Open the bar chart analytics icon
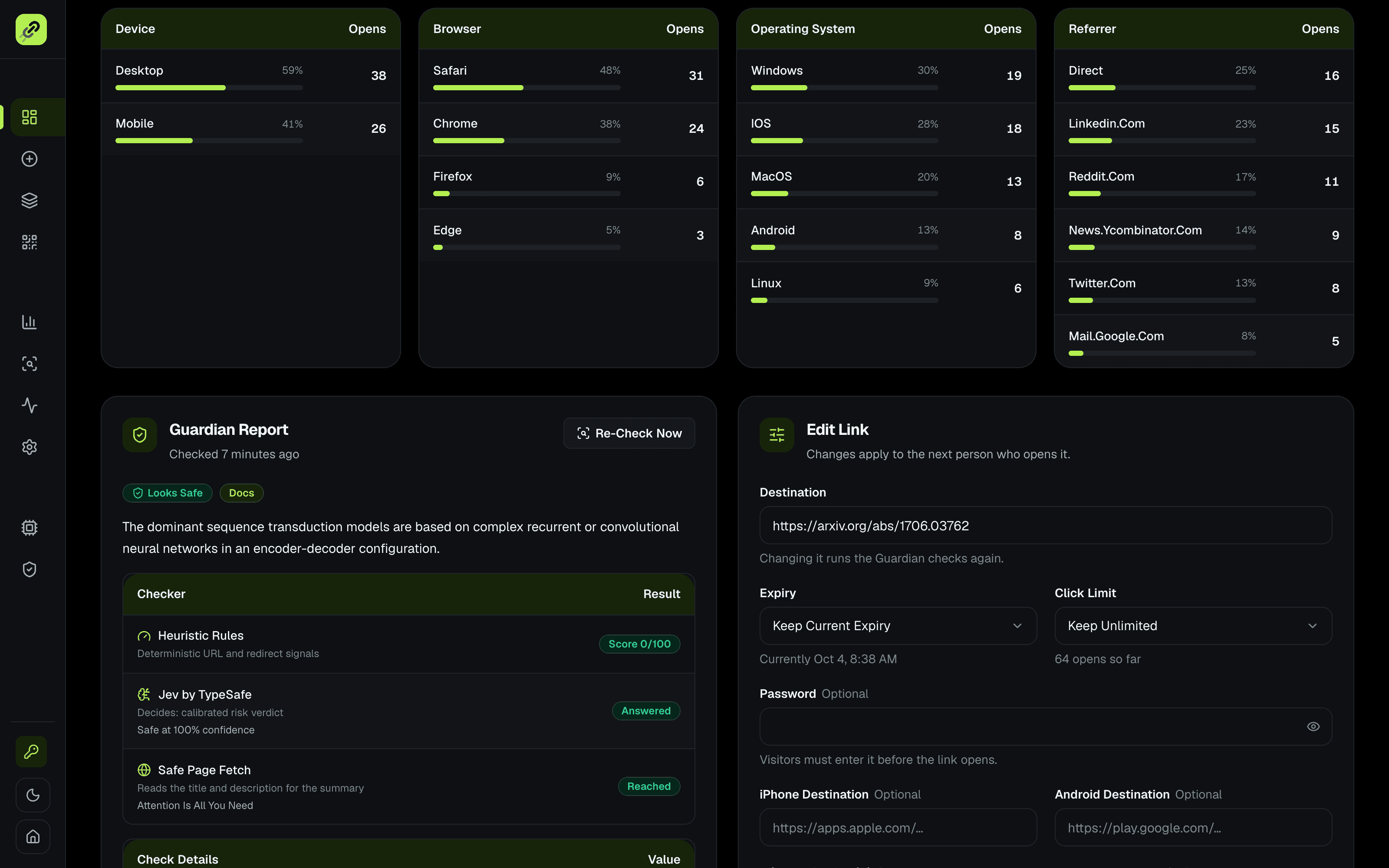 coord(29,322)
